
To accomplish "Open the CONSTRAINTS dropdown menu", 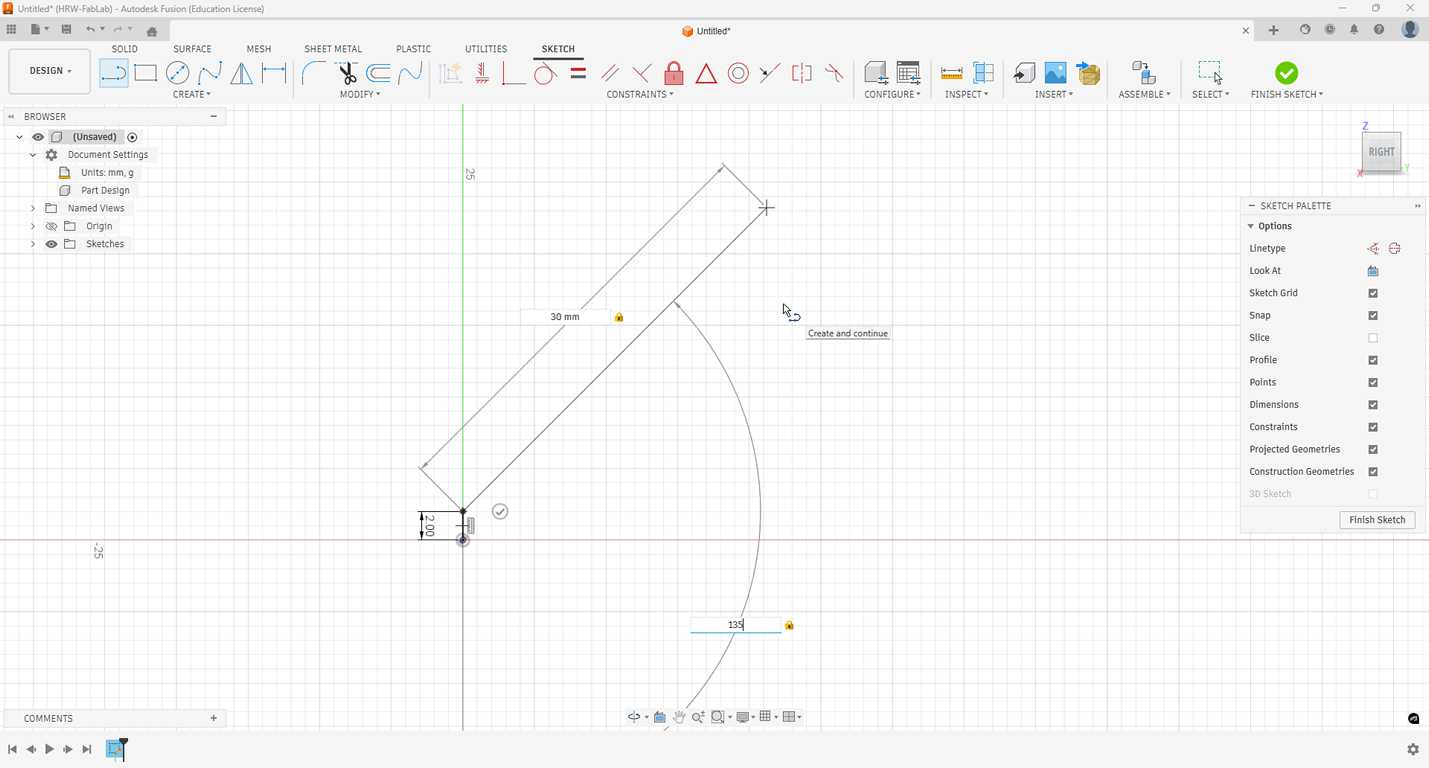I will 640,94.
